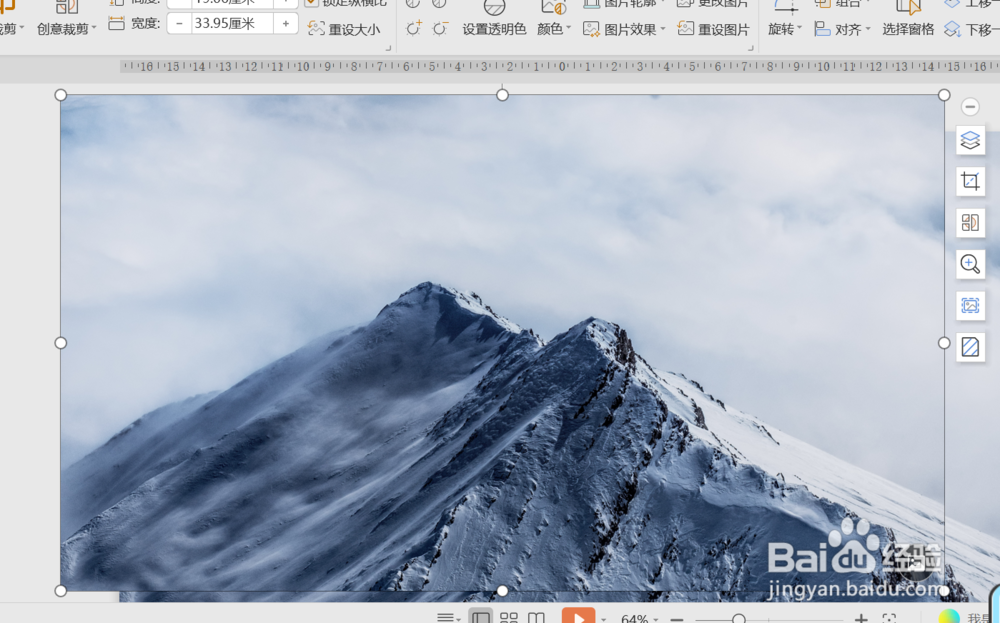Click the crop icon in floating toolbar
This screenshot has width=1000, height=623.
970,181
